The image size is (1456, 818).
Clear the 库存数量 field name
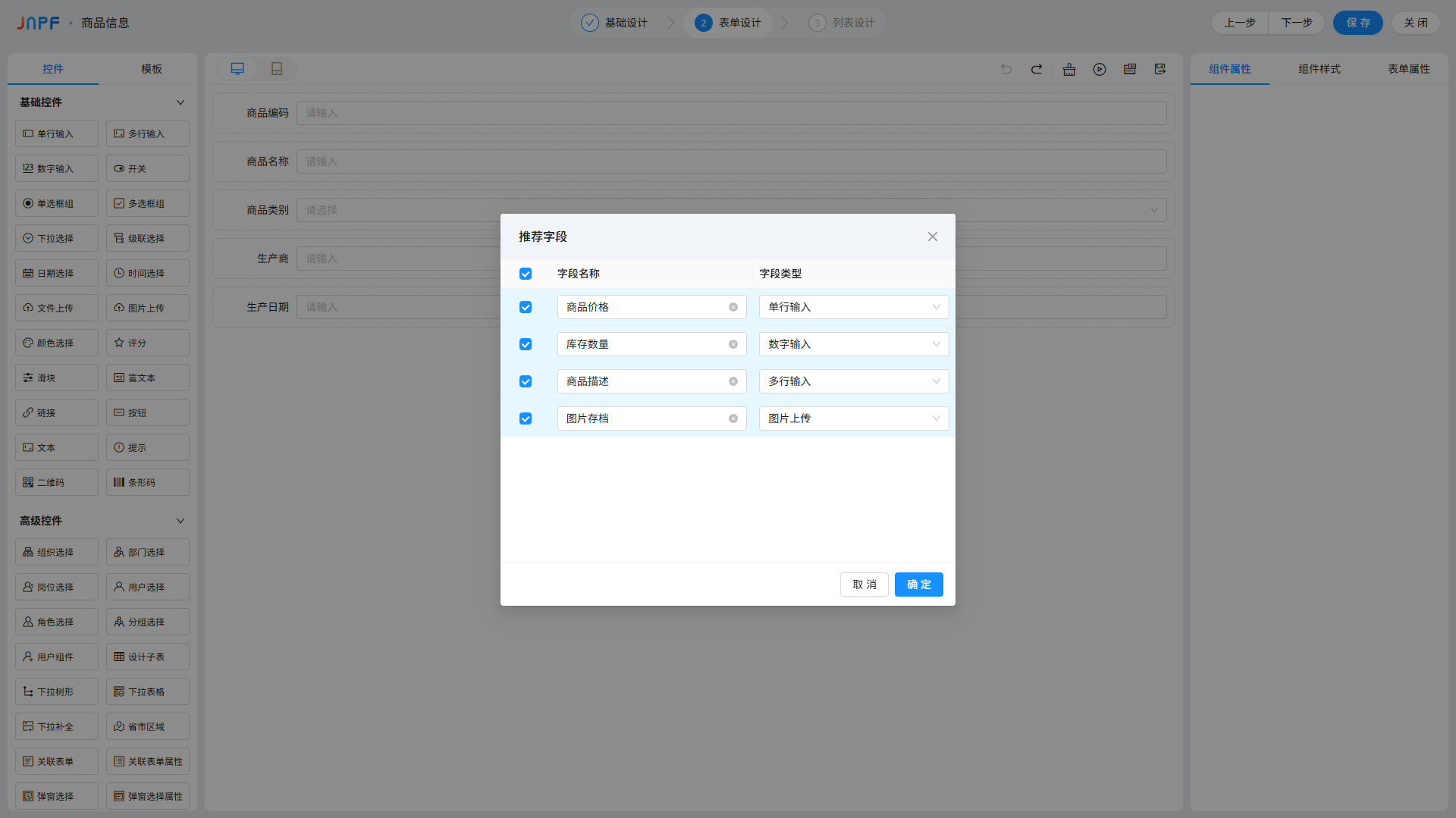point(733,344)
